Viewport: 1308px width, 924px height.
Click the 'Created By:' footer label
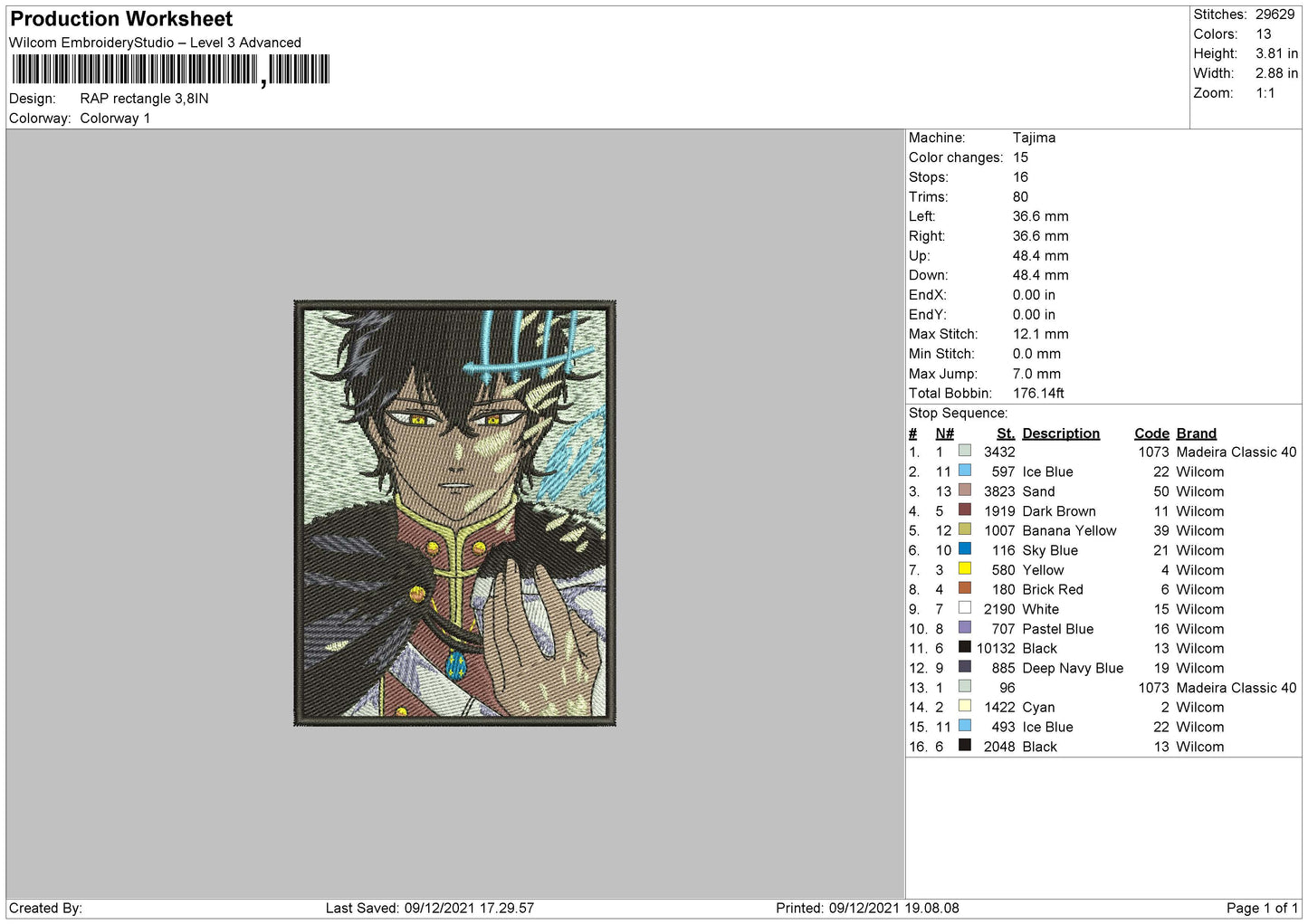click(x=45, y=908)
